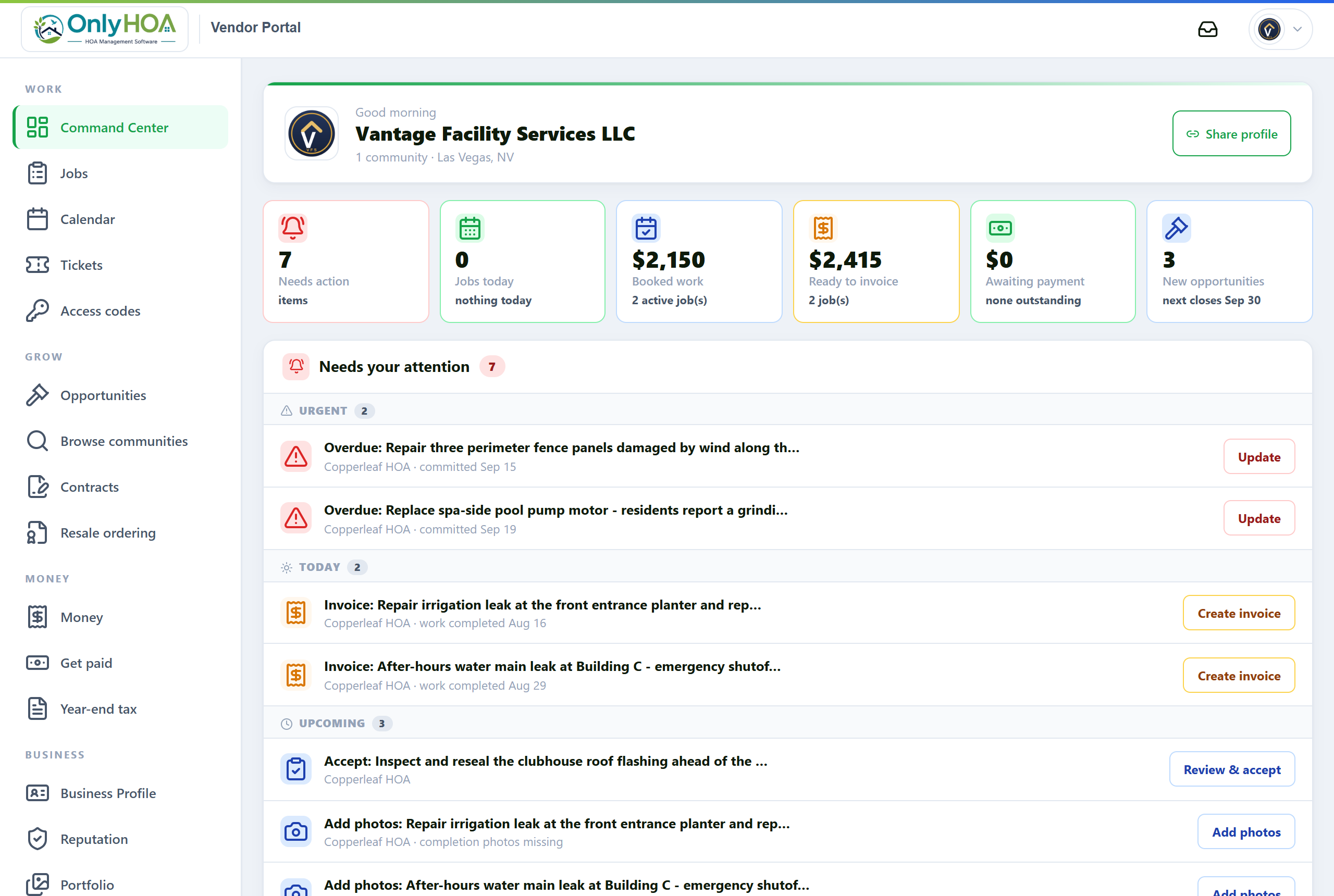Click the Jobs clipboard icon

click(37, 173)
